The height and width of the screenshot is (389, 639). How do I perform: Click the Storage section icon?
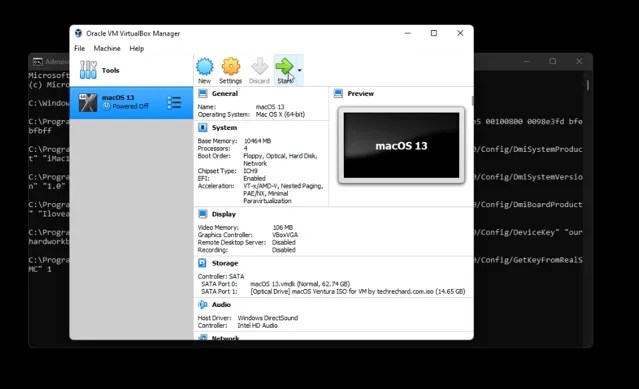point(203,263)
